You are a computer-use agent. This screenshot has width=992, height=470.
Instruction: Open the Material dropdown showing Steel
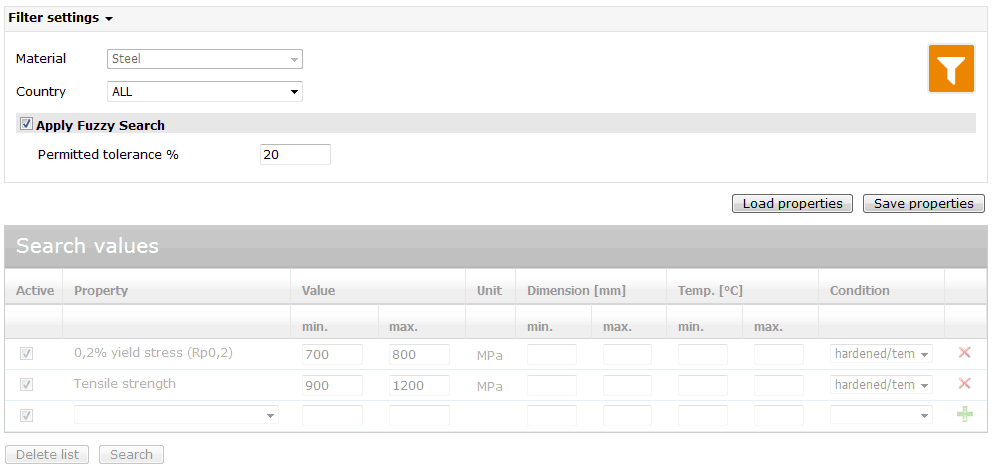click(204, 59)
